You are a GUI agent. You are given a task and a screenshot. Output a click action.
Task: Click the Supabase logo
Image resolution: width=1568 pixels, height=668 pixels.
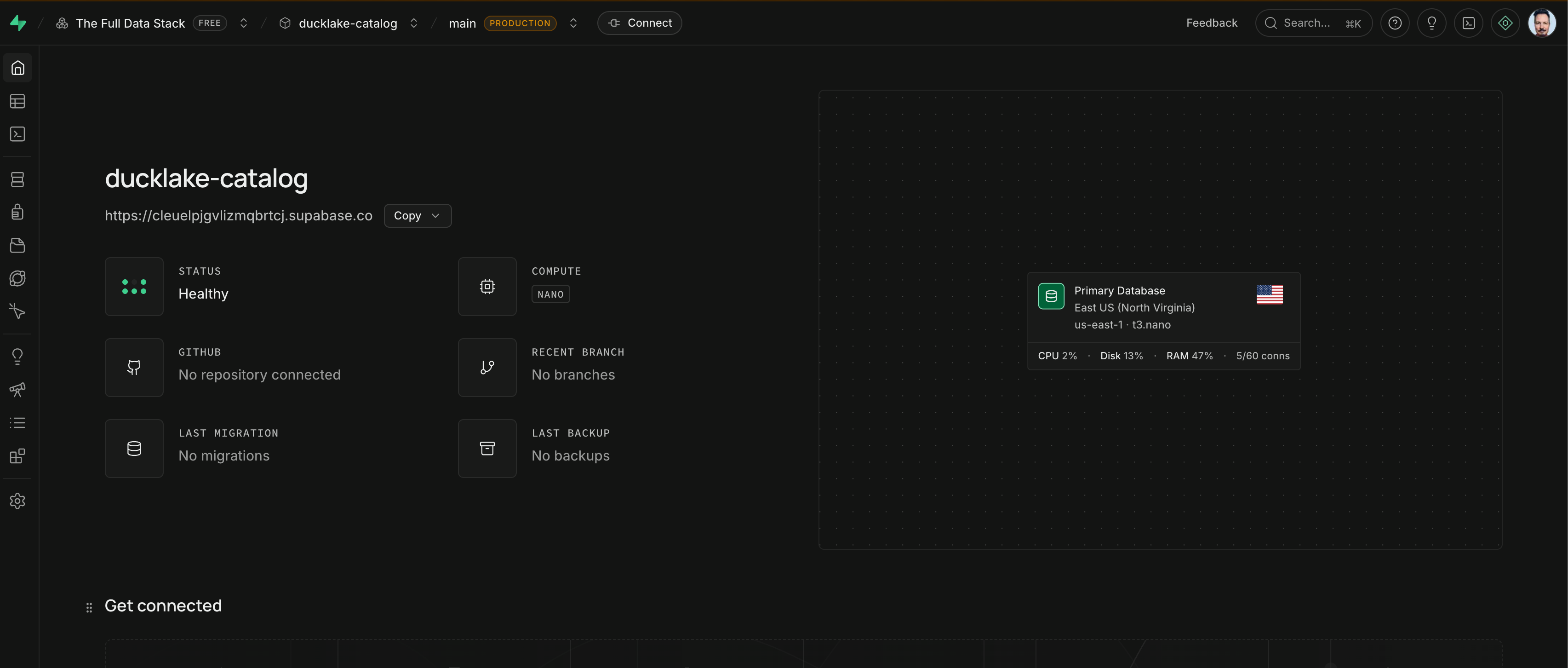(18, 23)
